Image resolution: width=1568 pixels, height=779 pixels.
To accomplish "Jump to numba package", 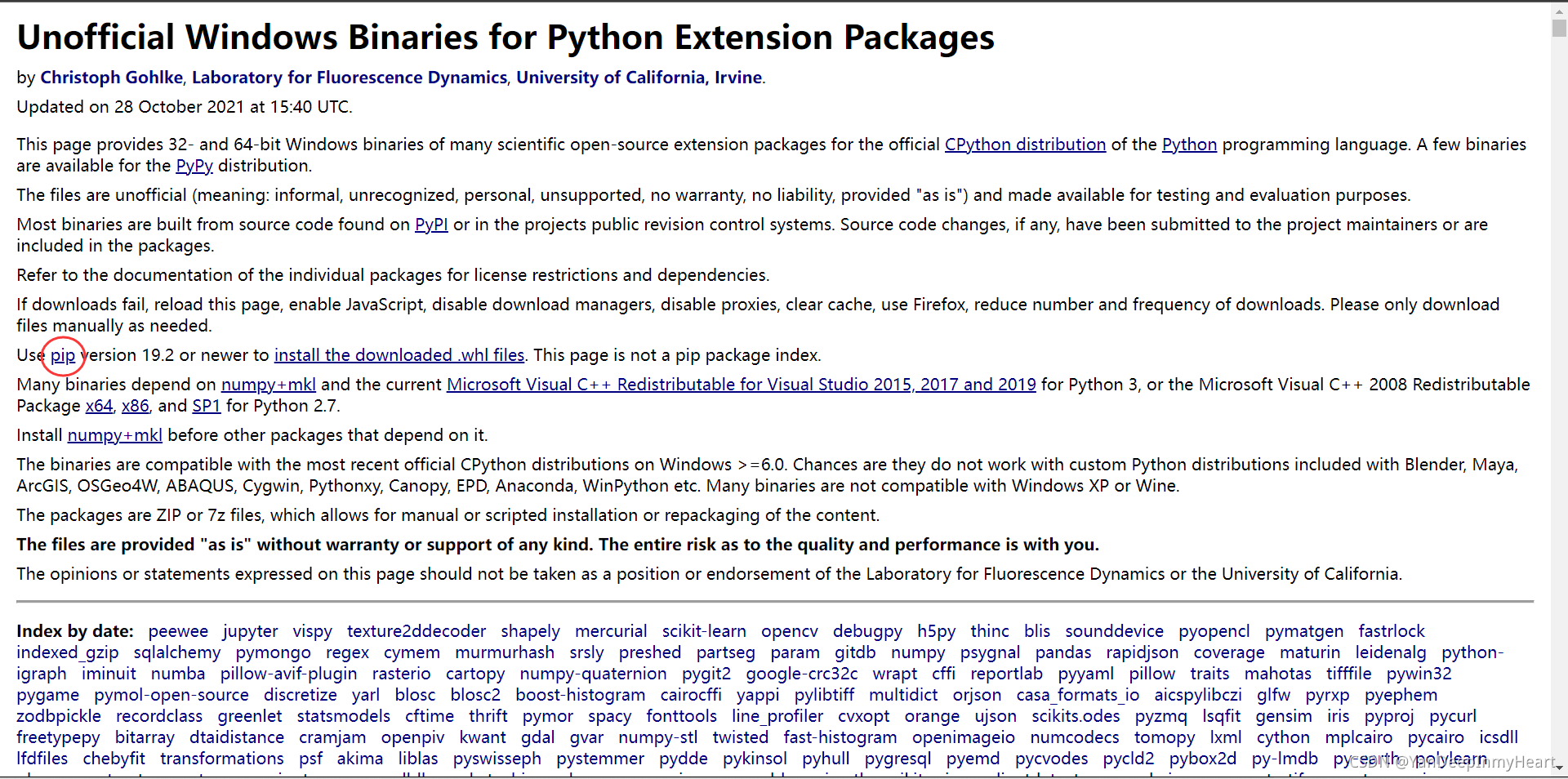I will [178, 674].
